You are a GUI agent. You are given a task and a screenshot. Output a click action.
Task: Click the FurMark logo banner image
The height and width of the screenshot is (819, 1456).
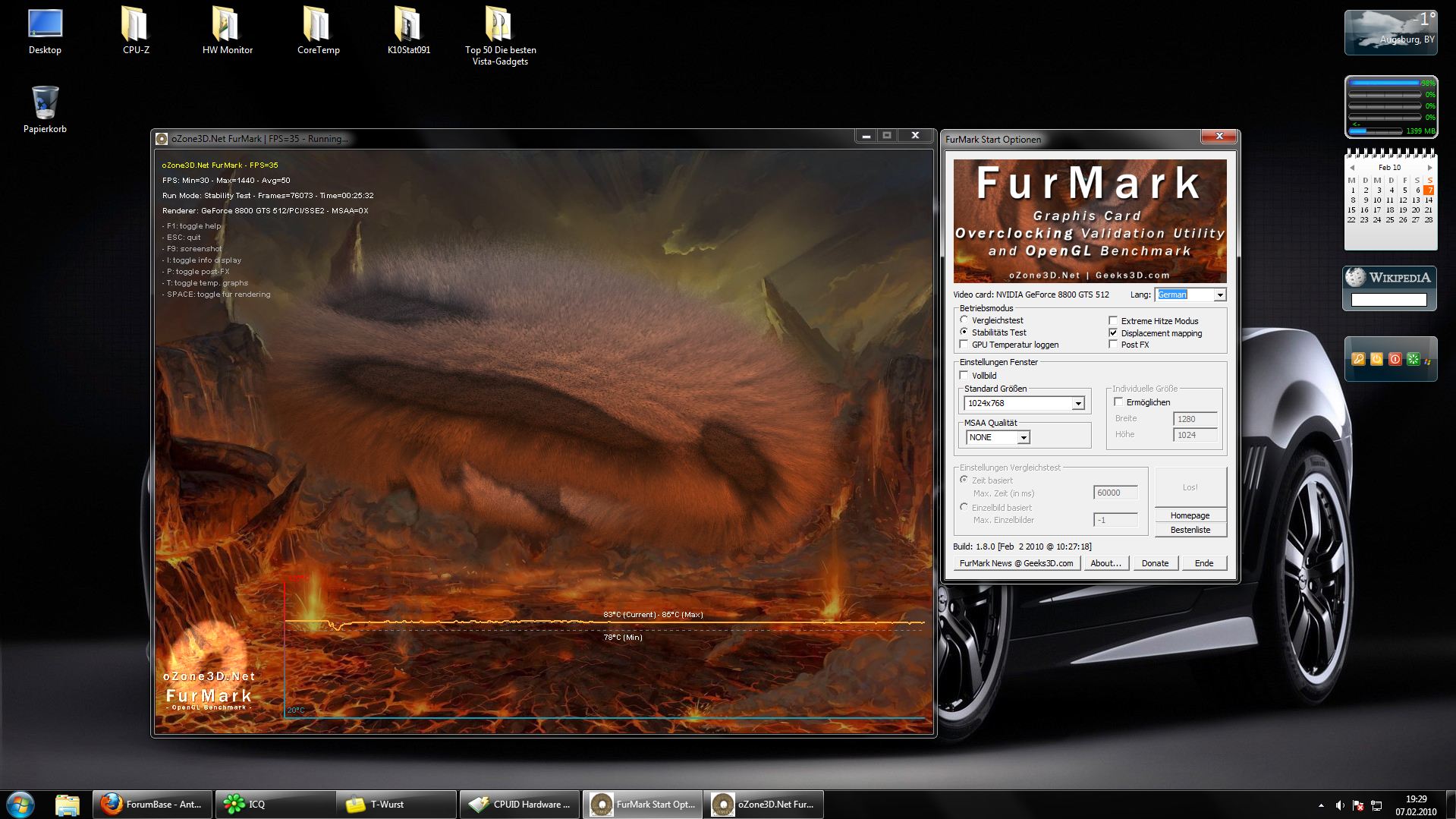(x=1090, y=221)
